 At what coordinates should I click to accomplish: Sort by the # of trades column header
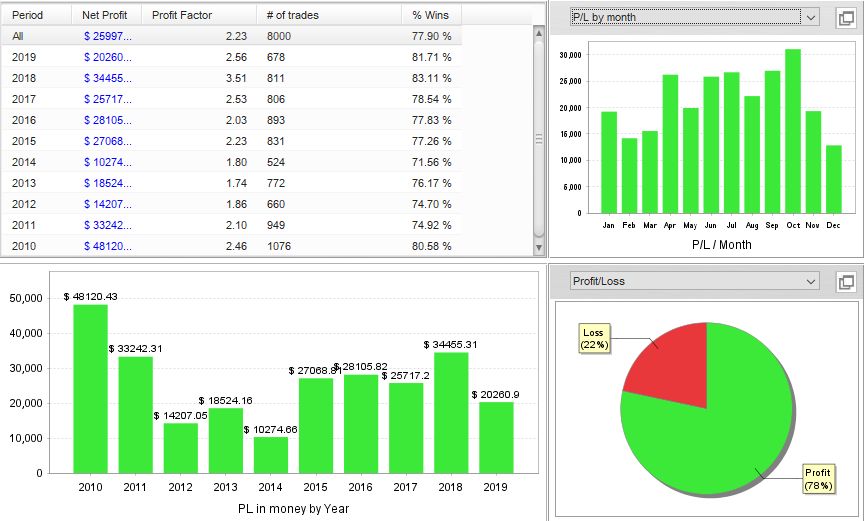pos(329,15)
